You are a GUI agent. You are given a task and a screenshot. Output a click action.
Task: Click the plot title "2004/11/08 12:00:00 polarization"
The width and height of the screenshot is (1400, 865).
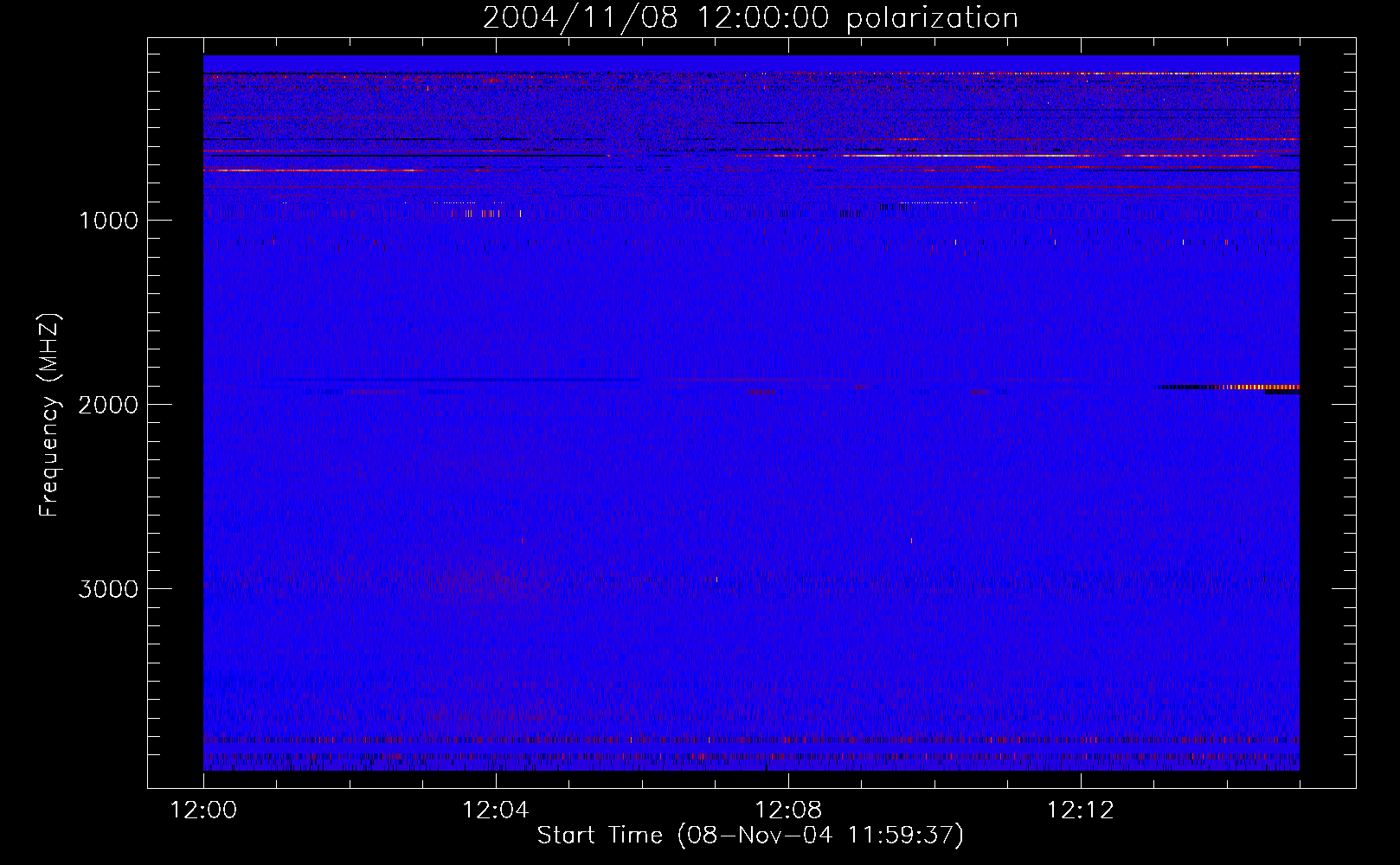[750, 18]
